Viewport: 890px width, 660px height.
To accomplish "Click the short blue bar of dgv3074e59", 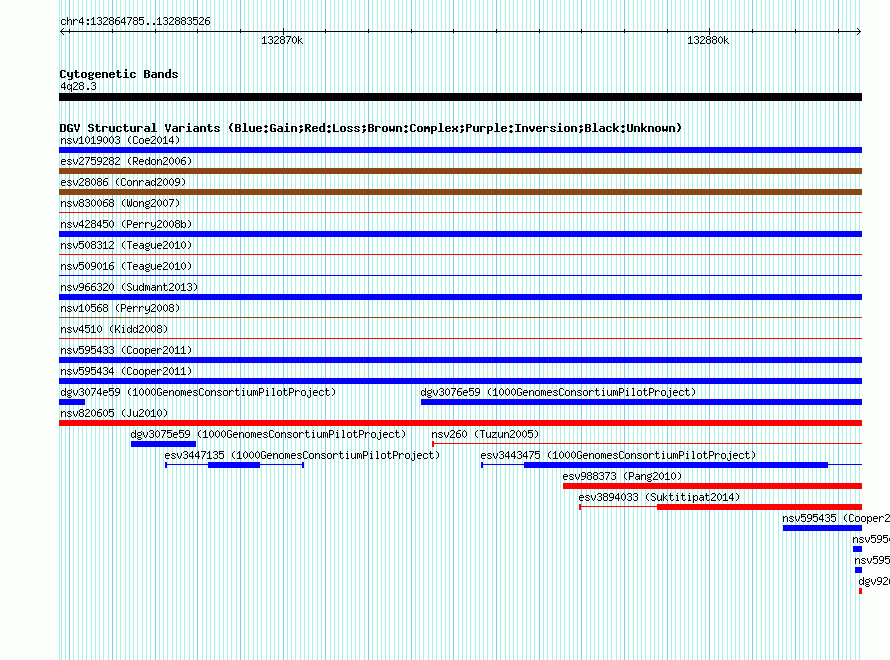I will tap(72, 402).
